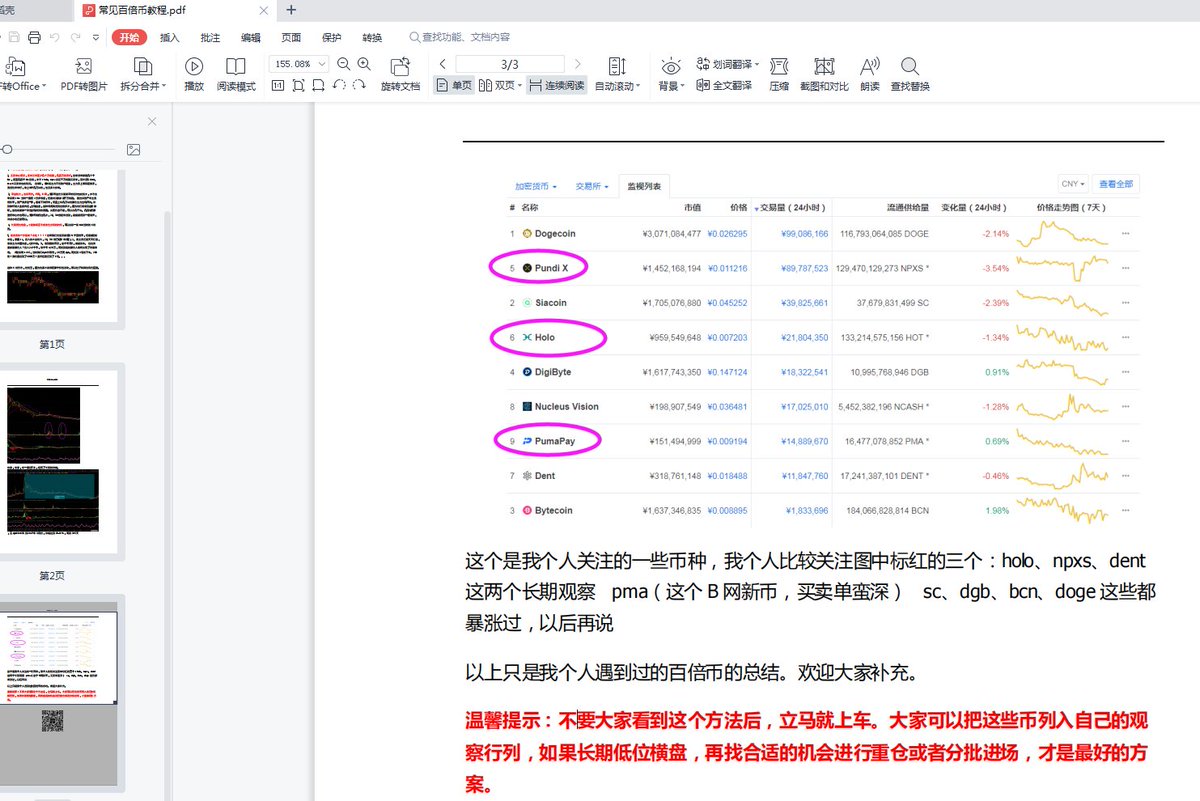Click the DigiByte name in table

pyautogui.click(x=553, y=372)
